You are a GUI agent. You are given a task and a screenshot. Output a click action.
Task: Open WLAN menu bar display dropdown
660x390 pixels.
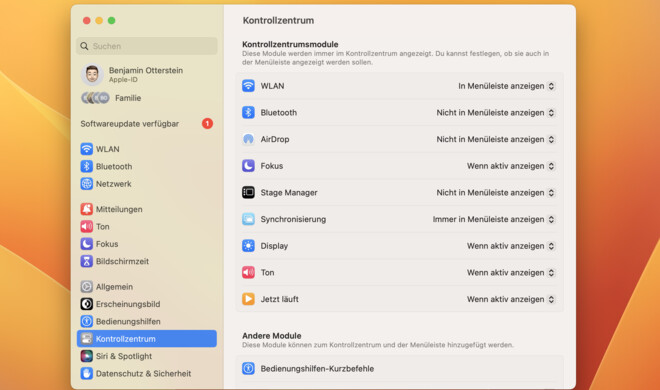(x=507, y=86)
